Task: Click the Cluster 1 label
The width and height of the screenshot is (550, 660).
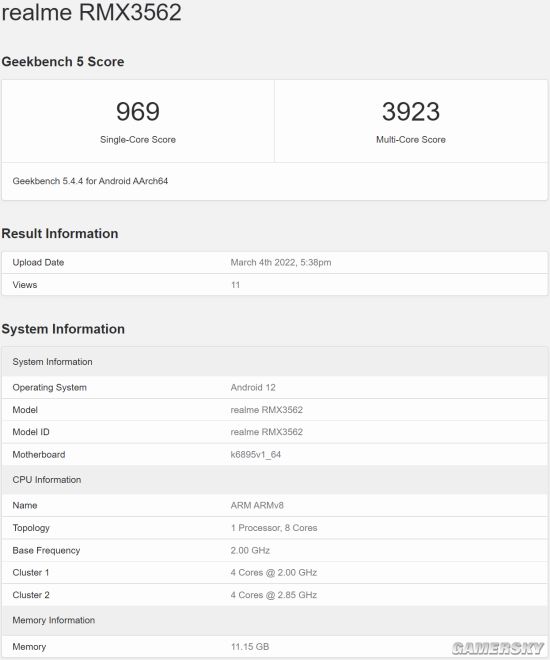Action: point(31,573)
